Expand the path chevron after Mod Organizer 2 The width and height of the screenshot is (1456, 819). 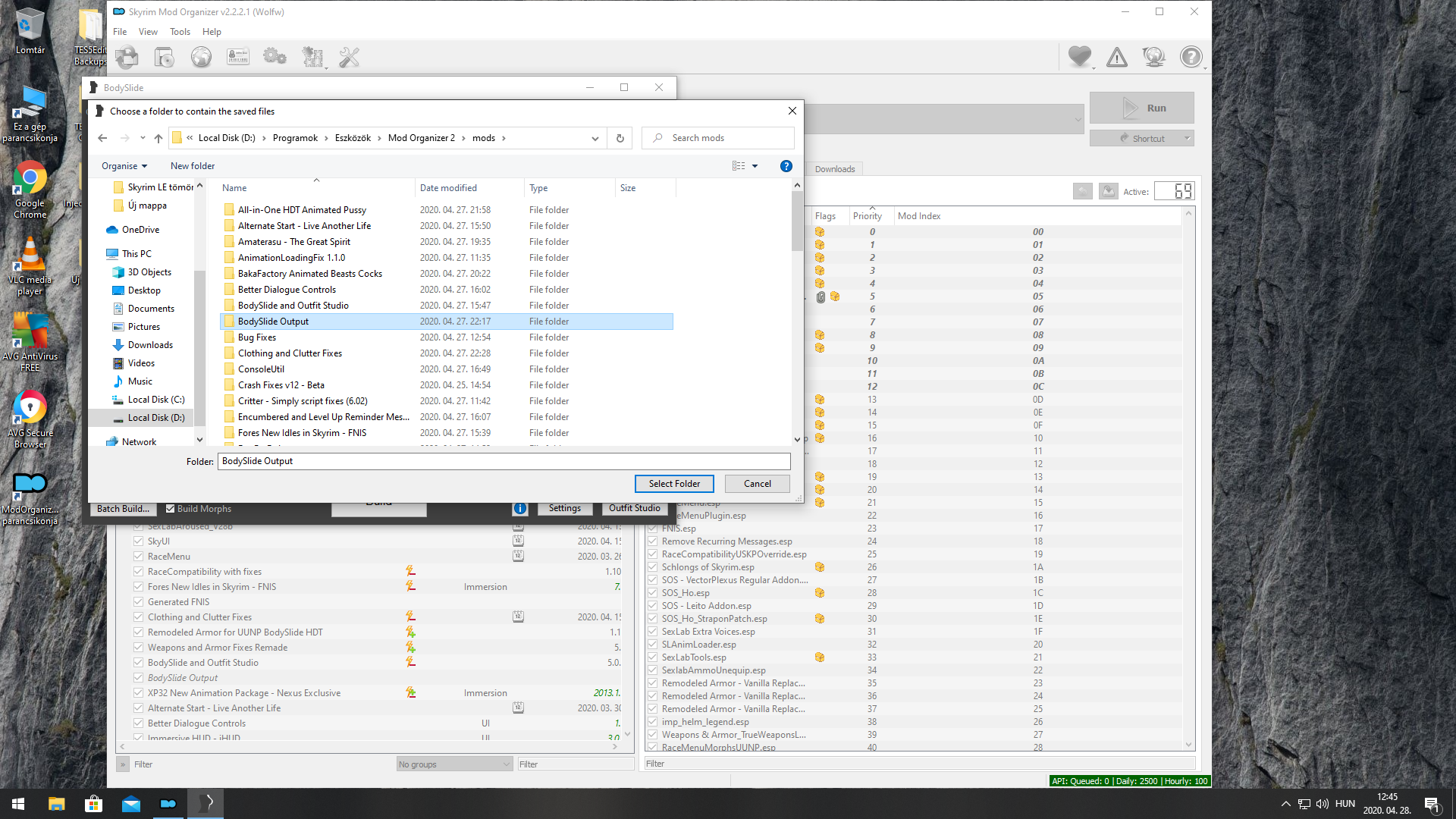(x=463, y=138)
